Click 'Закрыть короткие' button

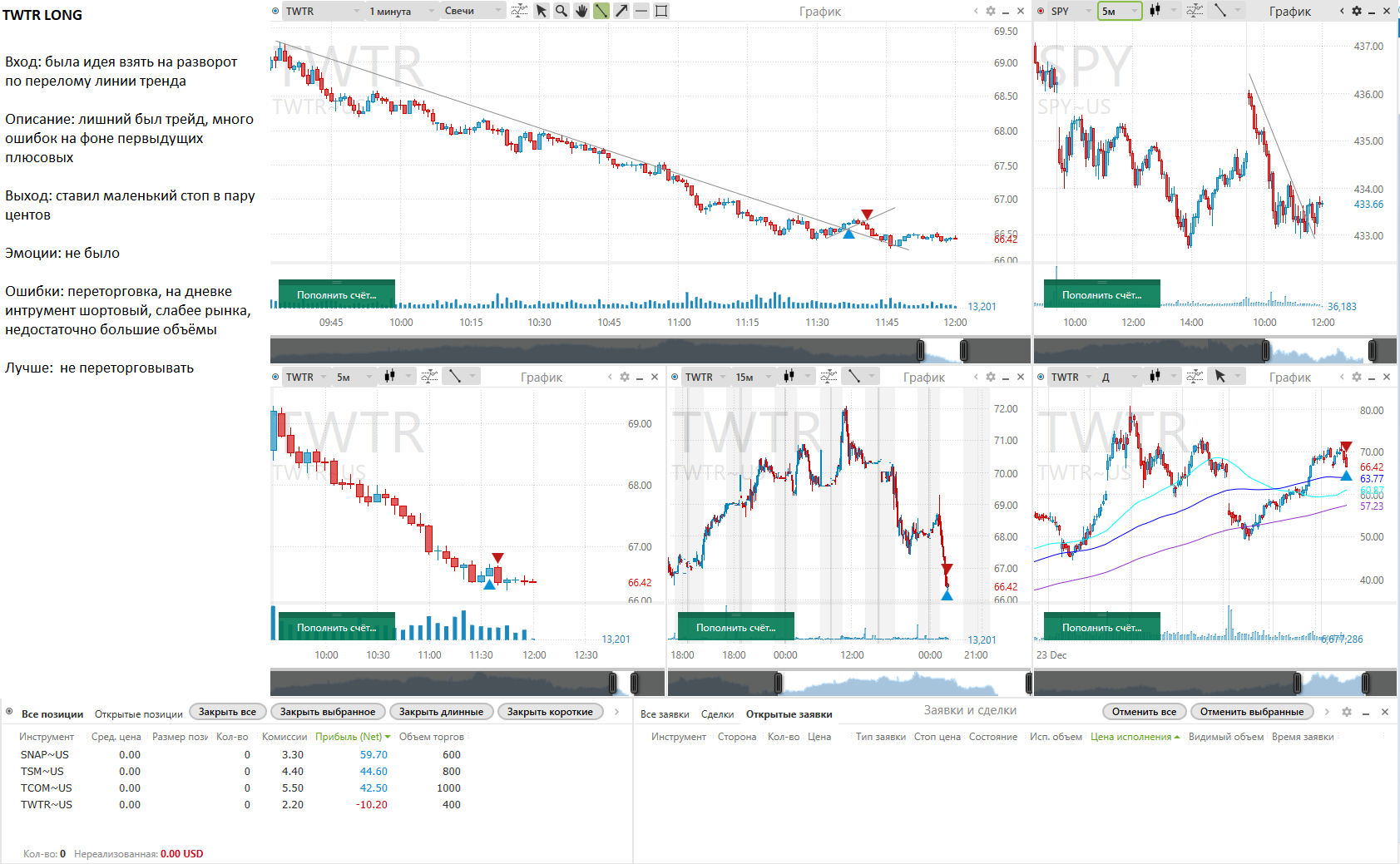(x=551, y=712)
